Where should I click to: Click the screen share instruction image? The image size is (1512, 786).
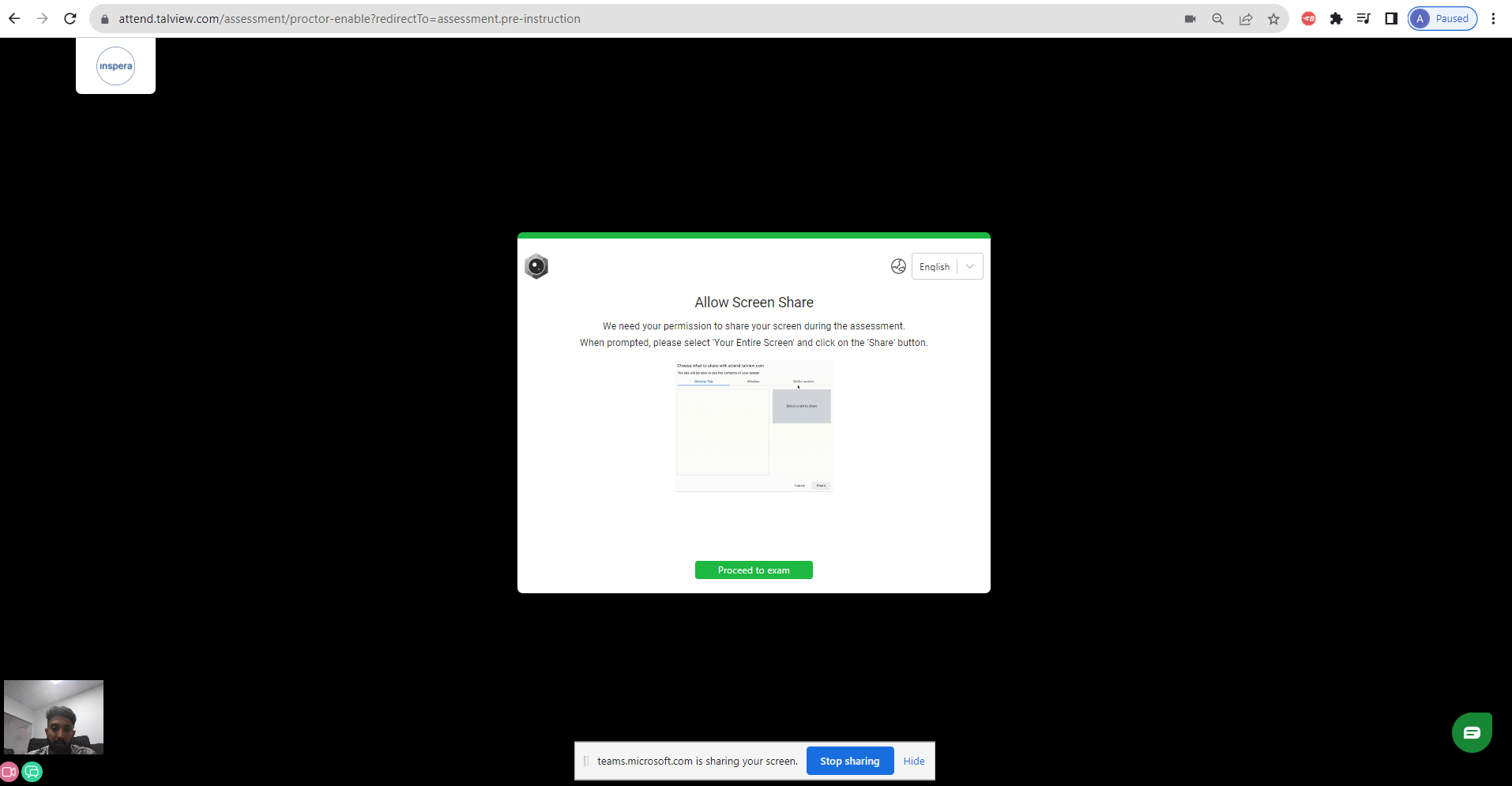click(754, 427)
